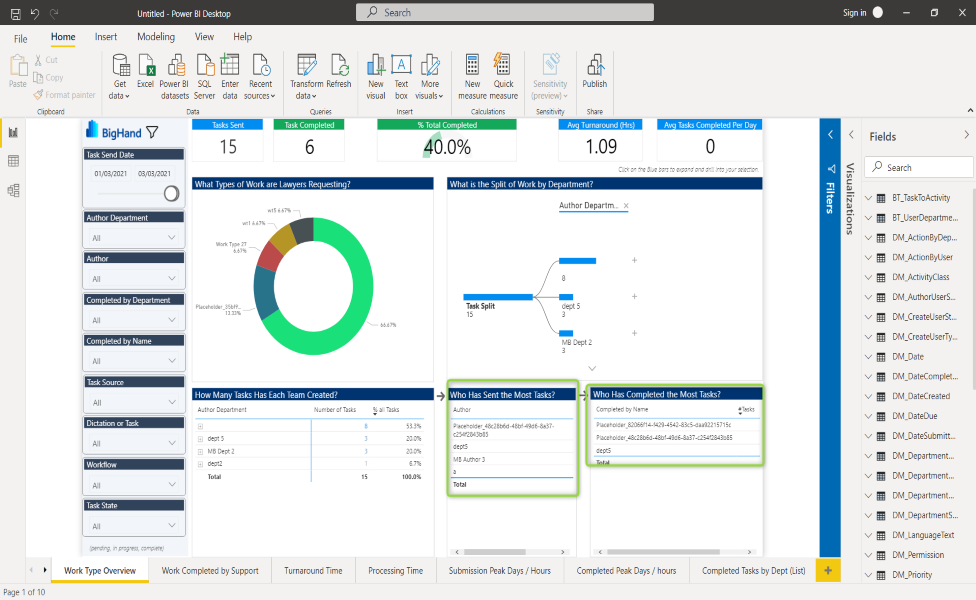The width and height of the screenshot is (976, 600).
Task: Open the Work Completed by Support page
Action: point(210,571)
